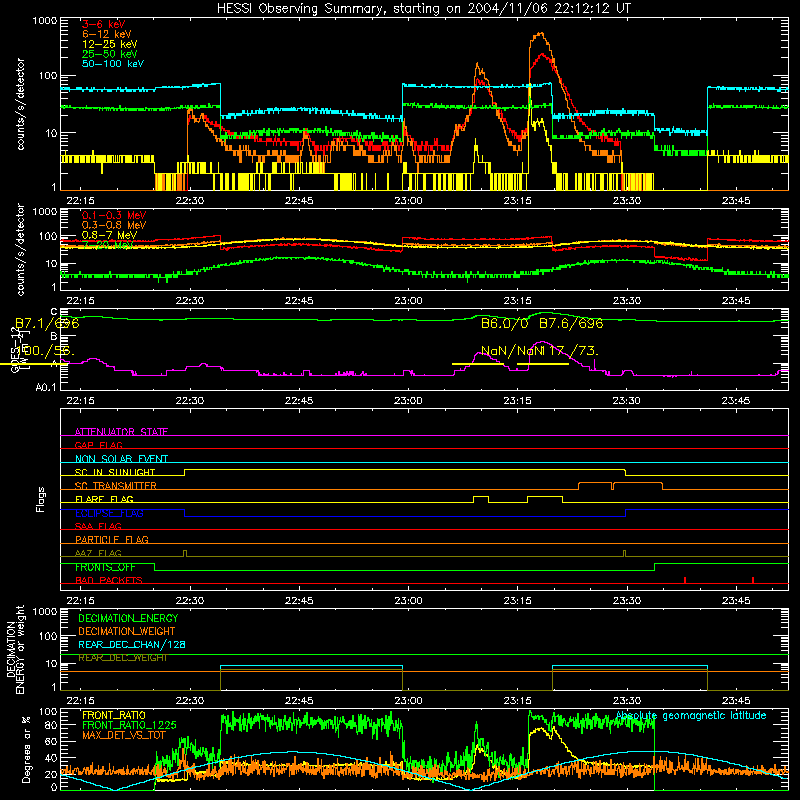Select the 6-12 keV legend label
This screenshot has height=800, width=800.
[107, 34]
